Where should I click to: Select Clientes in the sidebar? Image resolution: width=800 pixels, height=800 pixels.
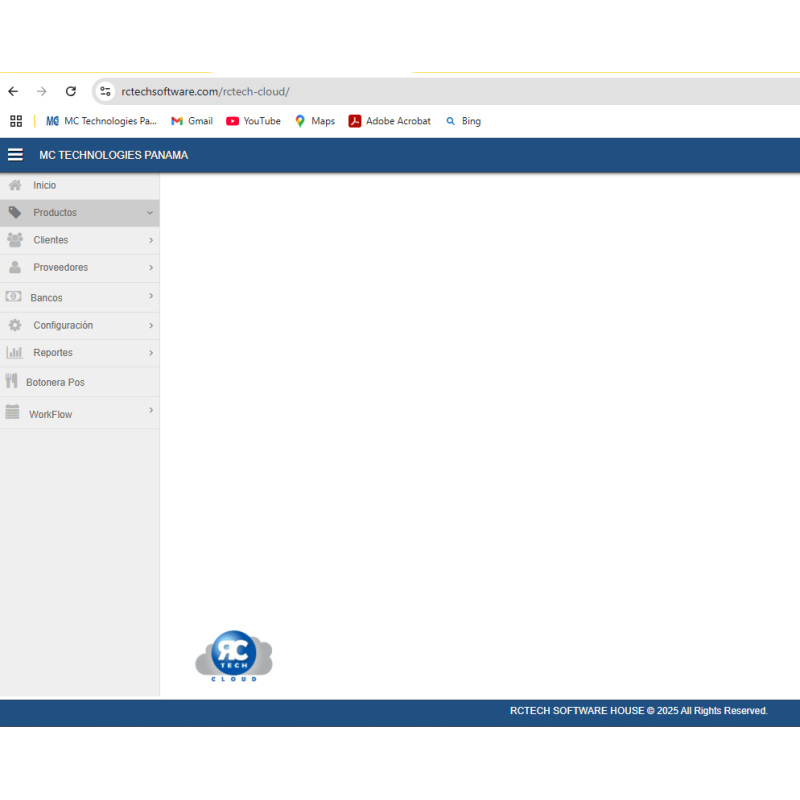80,240
